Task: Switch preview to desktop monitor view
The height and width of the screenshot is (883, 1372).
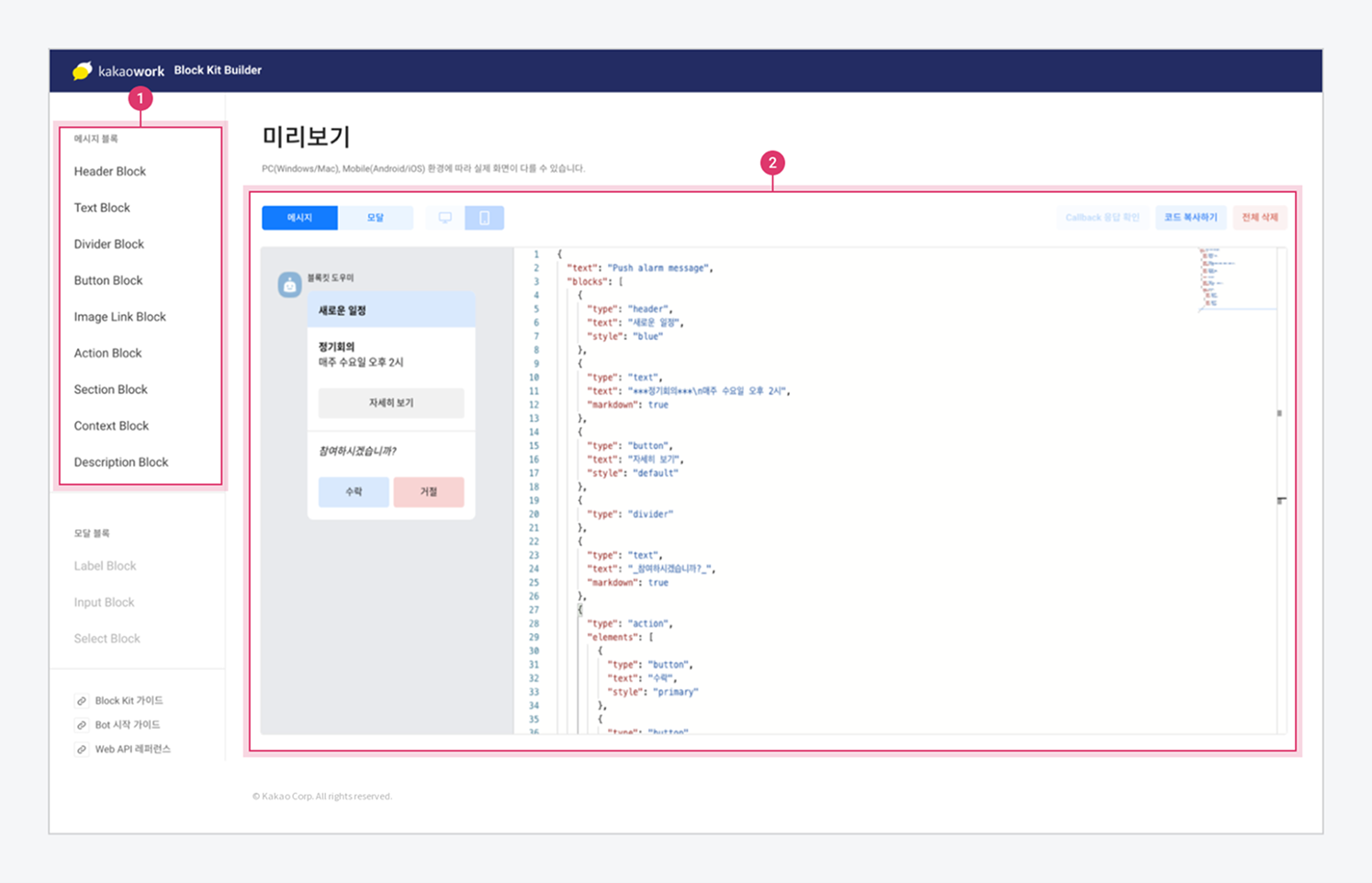Action: coord(445,218)
